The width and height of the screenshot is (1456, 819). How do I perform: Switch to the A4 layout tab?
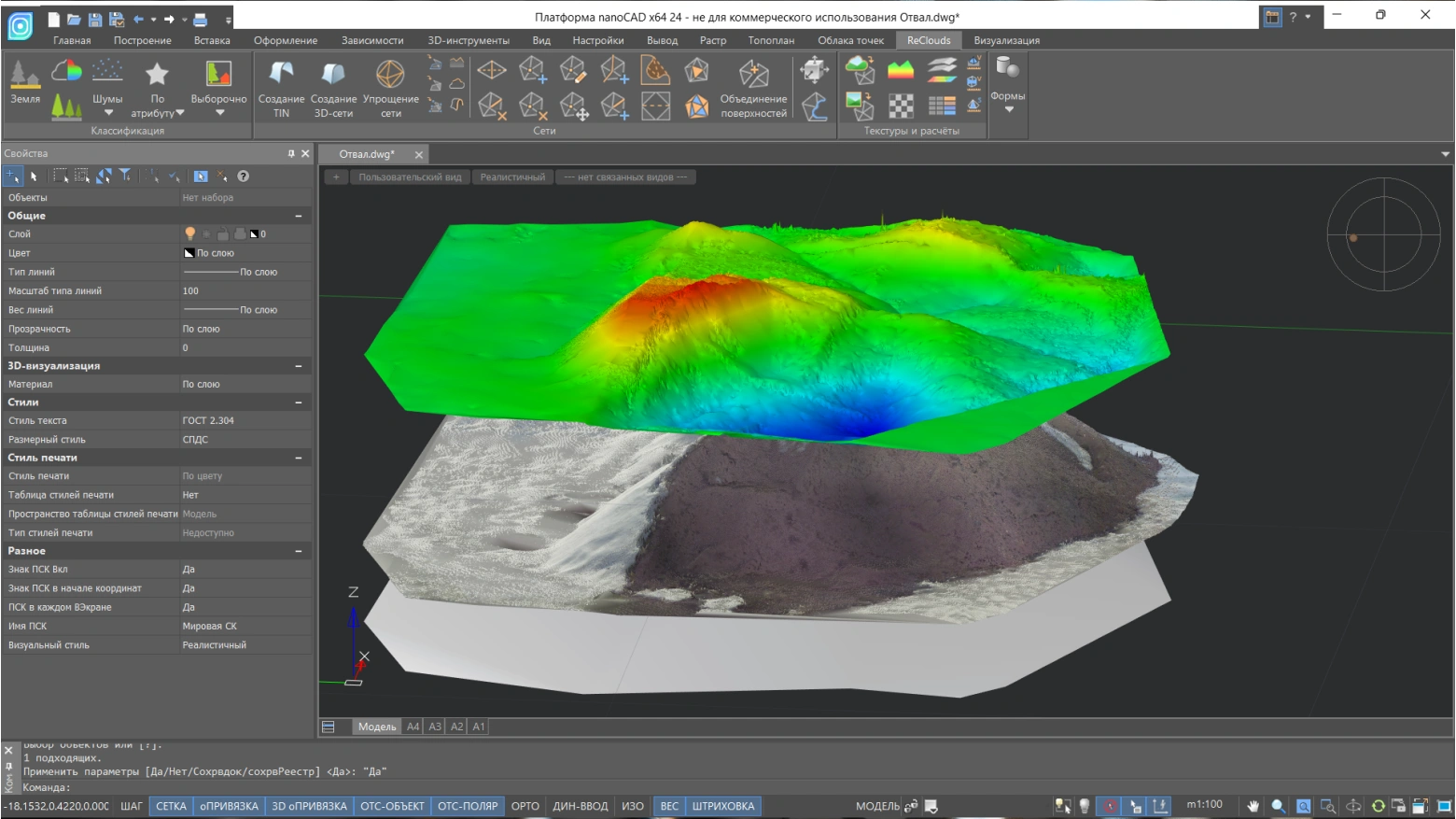(413, 727)
